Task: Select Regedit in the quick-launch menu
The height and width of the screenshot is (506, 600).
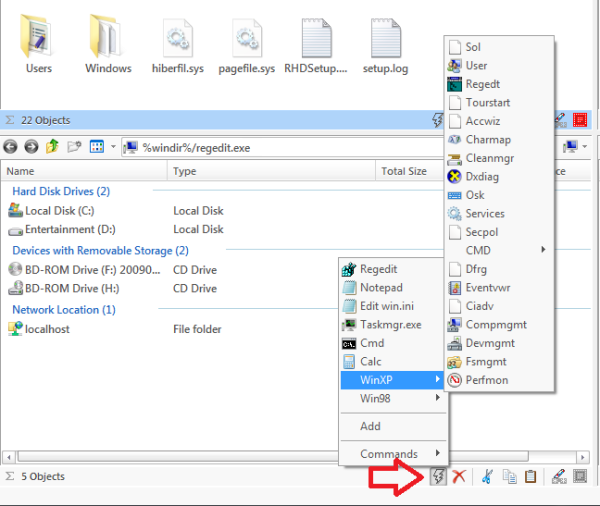Action: (x=393, y=269)
